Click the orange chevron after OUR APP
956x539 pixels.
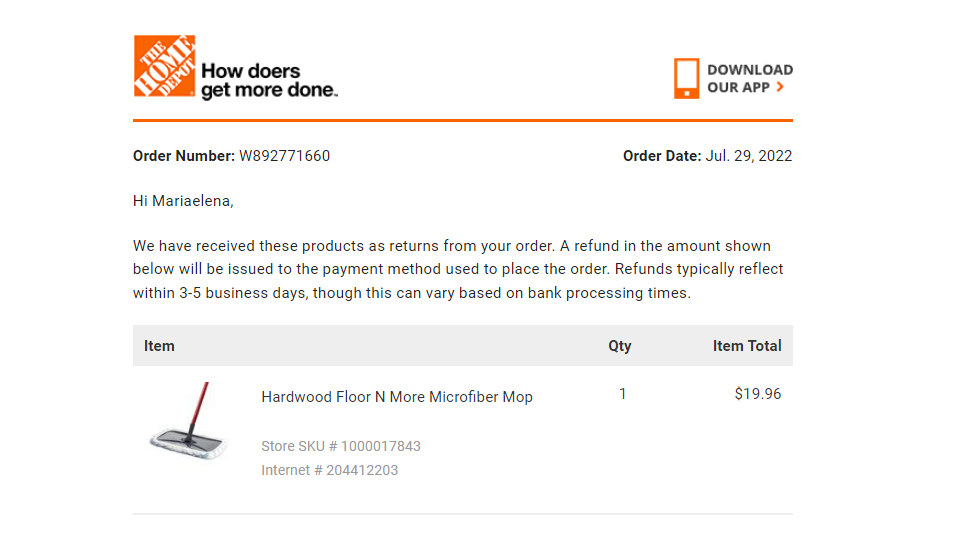tap(780, 87)
